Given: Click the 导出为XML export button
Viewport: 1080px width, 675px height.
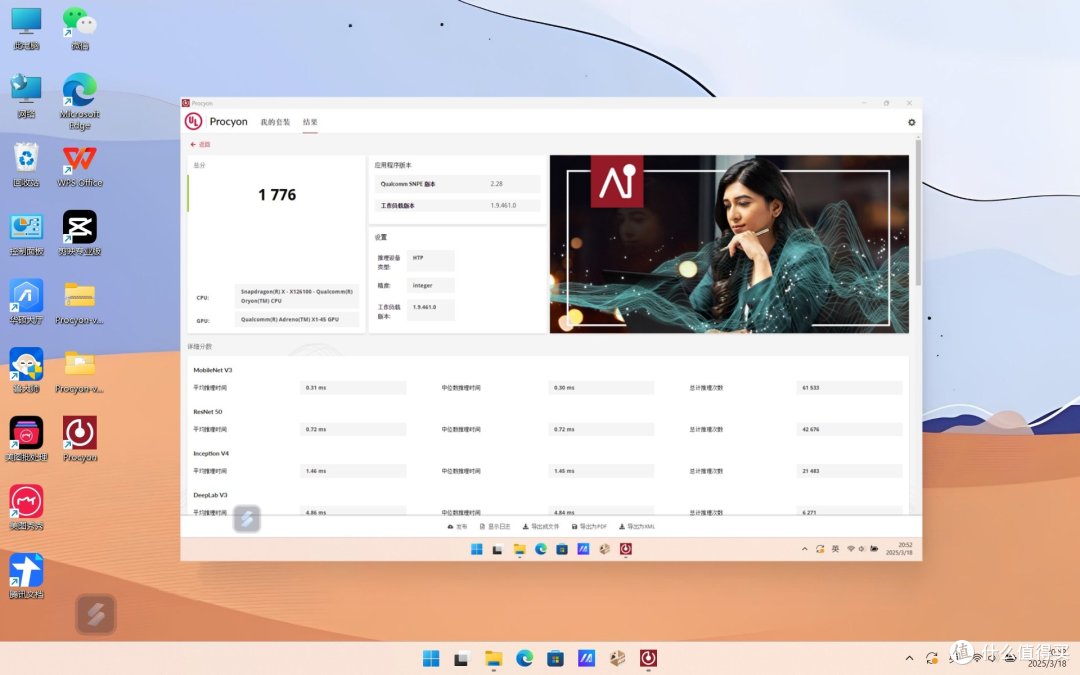Looking at the screenshot, I should [636, 526].
